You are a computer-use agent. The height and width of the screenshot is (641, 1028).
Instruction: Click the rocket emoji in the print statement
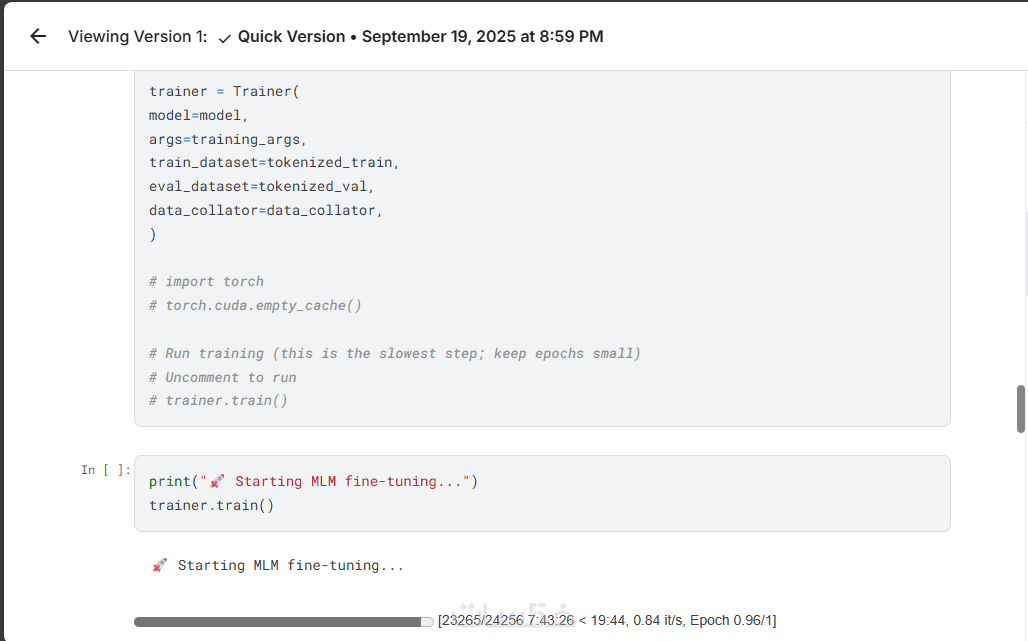click(x=217, y=482)
